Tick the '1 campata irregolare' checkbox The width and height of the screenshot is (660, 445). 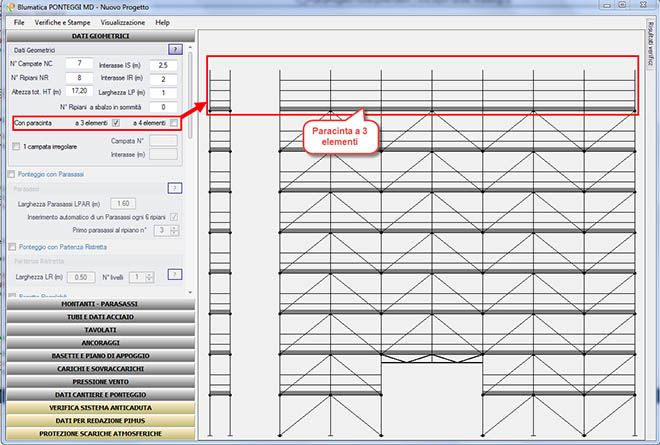15,147
